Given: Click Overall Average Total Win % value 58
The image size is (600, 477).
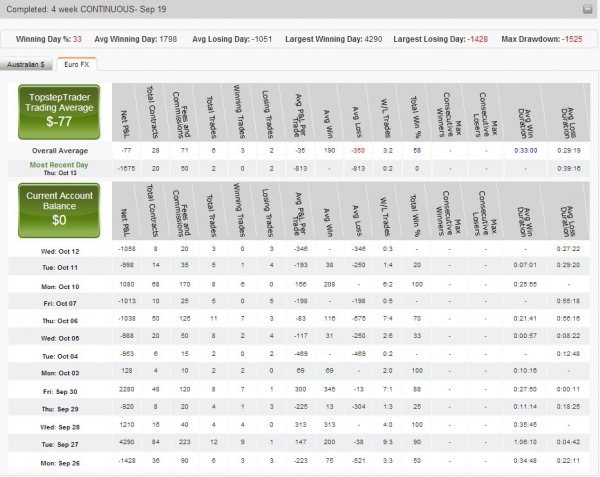Looking at the screenshot, I should click(x=417, y=150).
